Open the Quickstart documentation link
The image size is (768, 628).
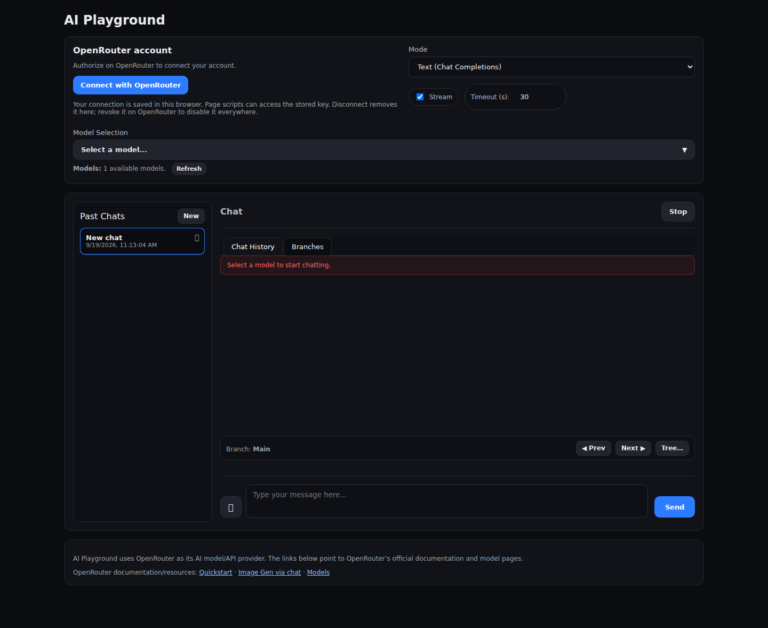(216, 572)
